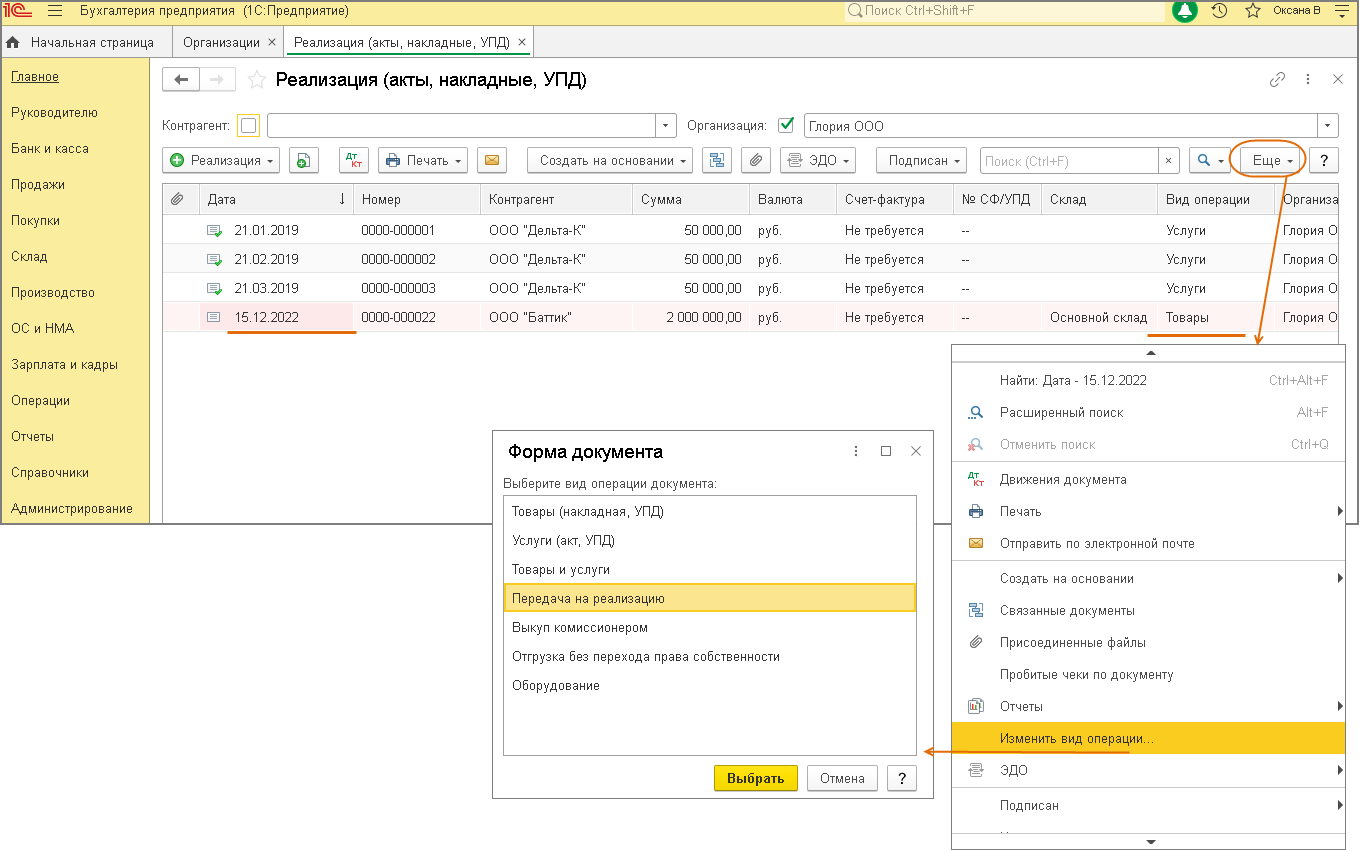Open the 1C main menu hamburger icon
This screenshot has height=851, width=1359.
54,11
